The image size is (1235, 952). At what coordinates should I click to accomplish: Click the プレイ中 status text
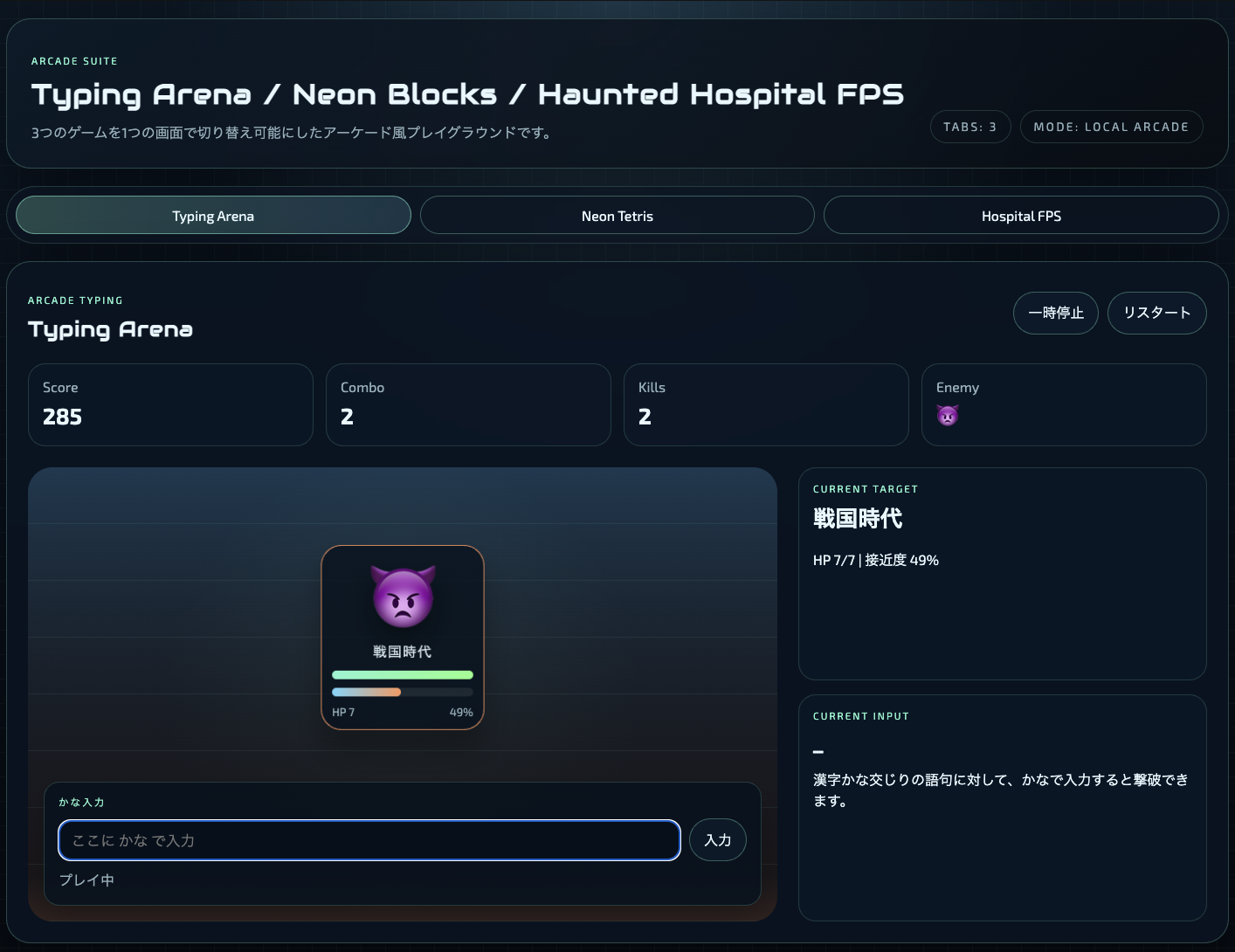click(86, 880)
